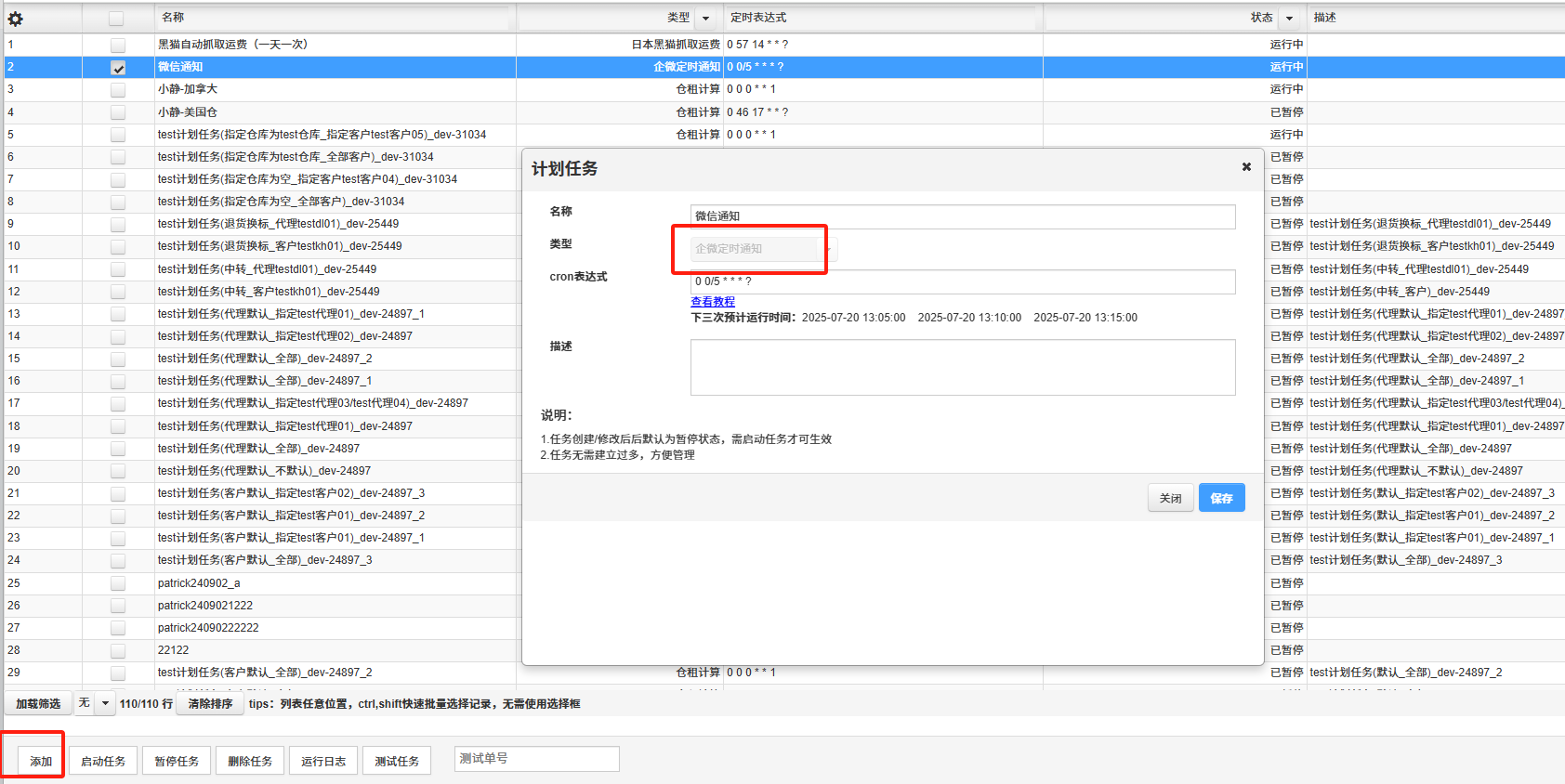Focus the 测试单号 input field
The height and width of the screenshot is (784, 1565).
point(536,759)
